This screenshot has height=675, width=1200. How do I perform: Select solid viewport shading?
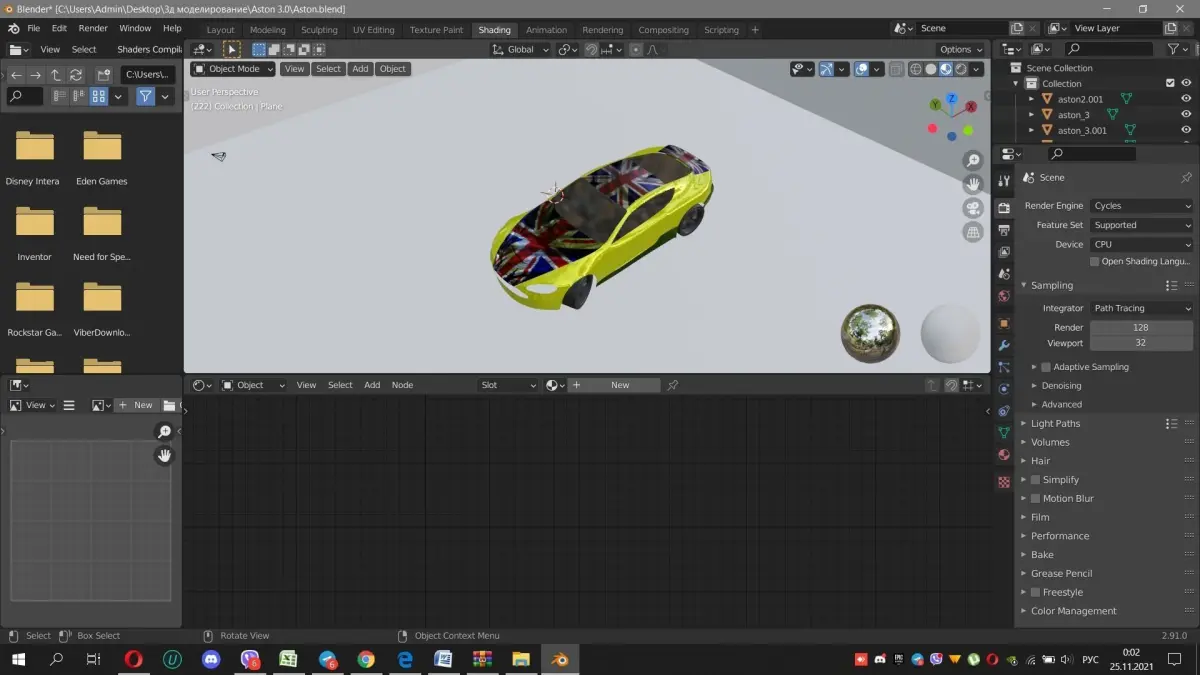[x=931, y=69]
